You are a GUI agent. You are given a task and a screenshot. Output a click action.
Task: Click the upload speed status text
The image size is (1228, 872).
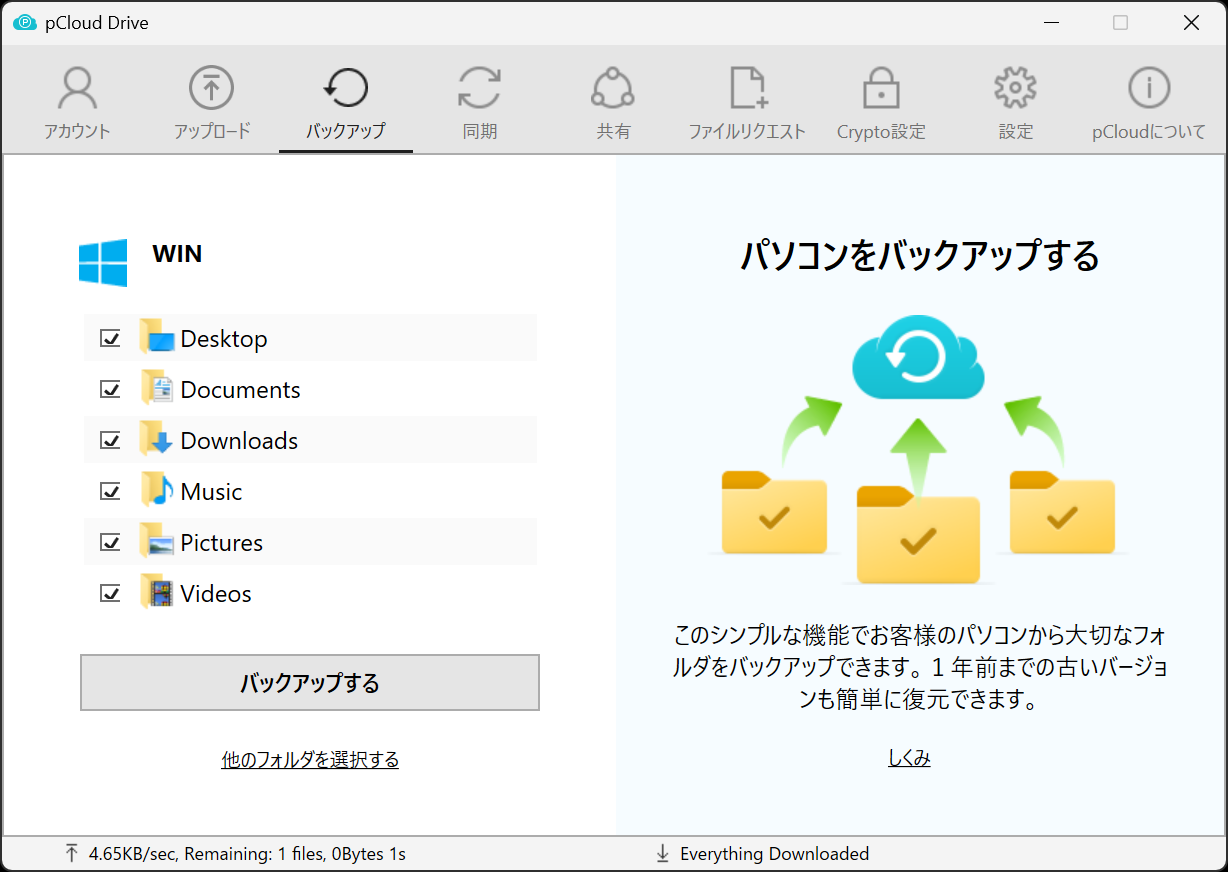pos(247,854)
